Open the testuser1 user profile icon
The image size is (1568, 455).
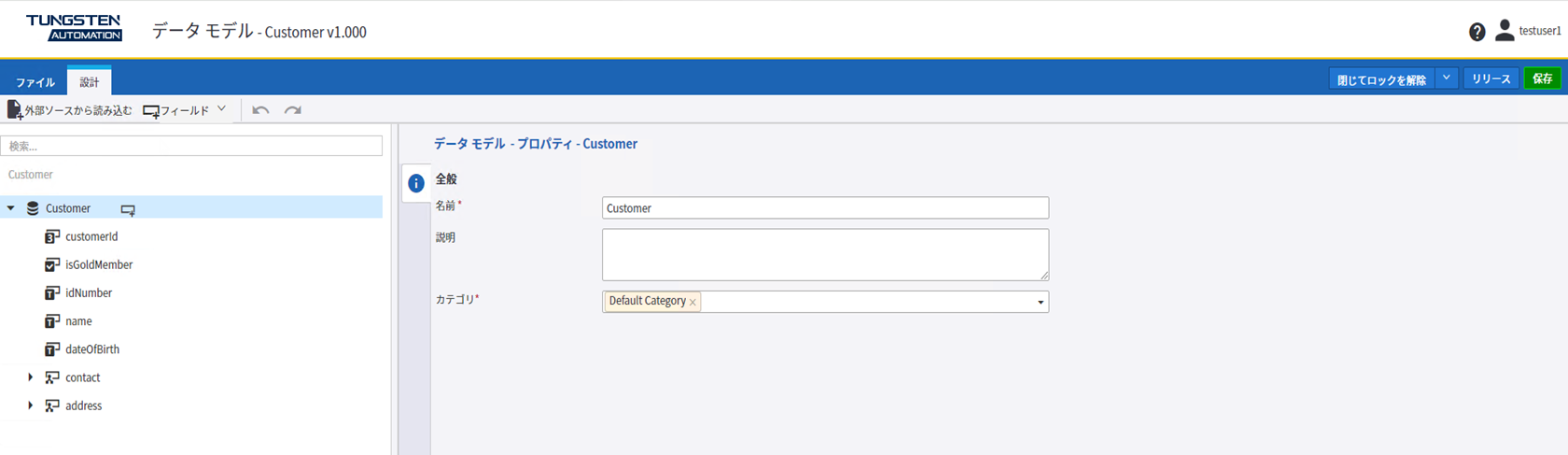tap(1504, 31)
